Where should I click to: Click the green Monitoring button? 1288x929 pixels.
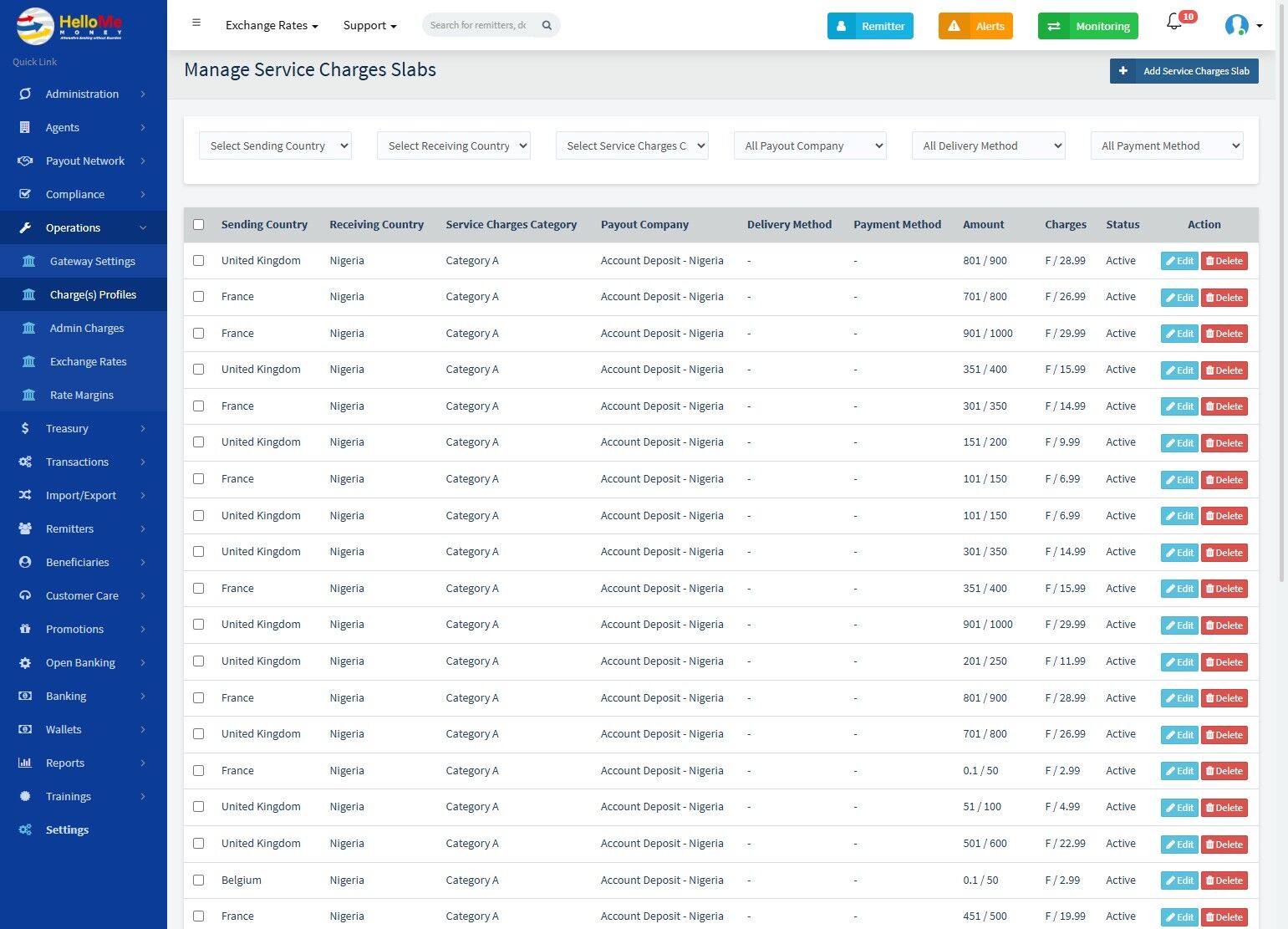point(1088,26)
